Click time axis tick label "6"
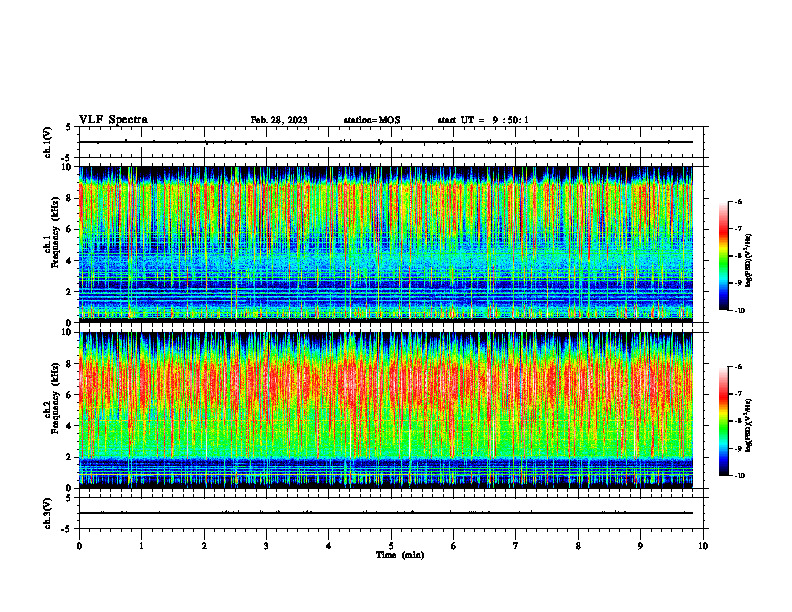 pyautogui.click(x=454, y=546)
